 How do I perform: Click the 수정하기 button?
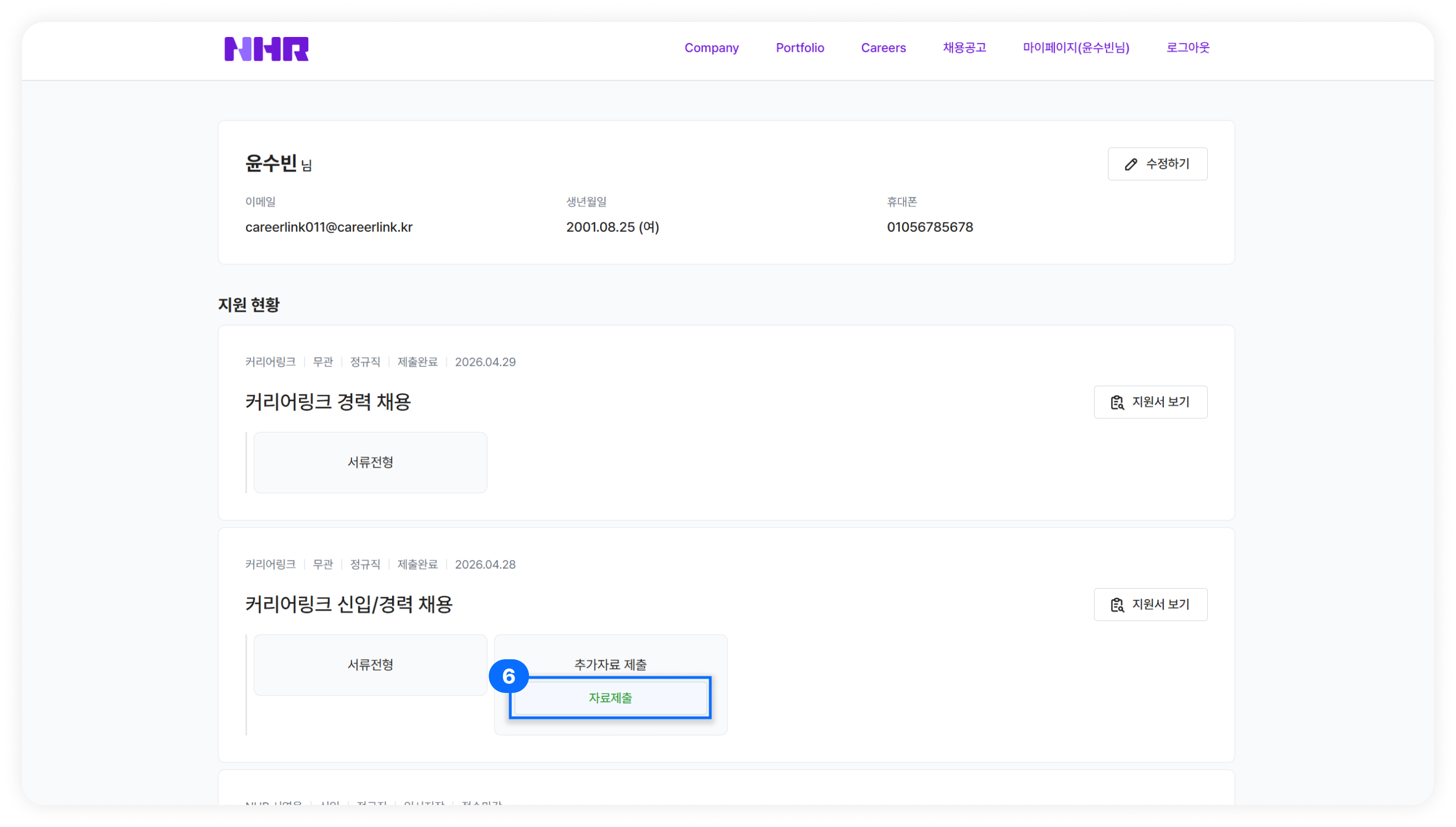(1157, 164)
